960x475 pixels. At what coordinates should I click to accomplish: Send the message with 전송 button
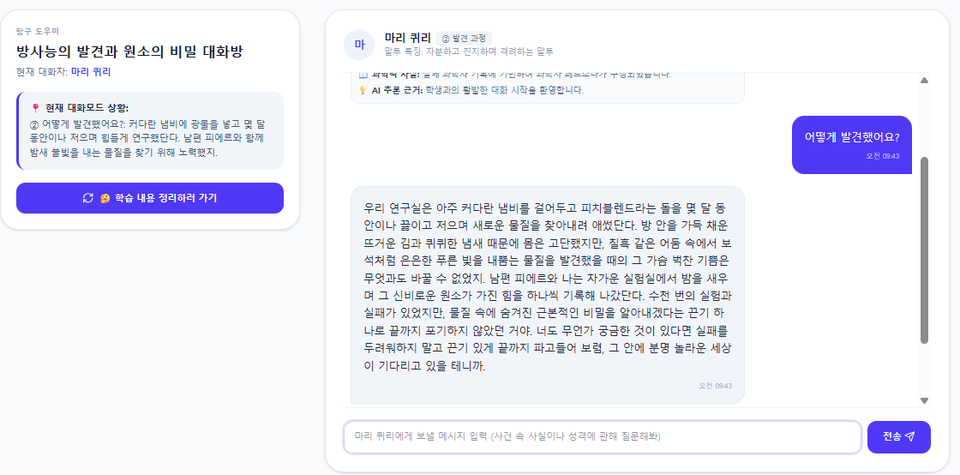tap(899, 437)
